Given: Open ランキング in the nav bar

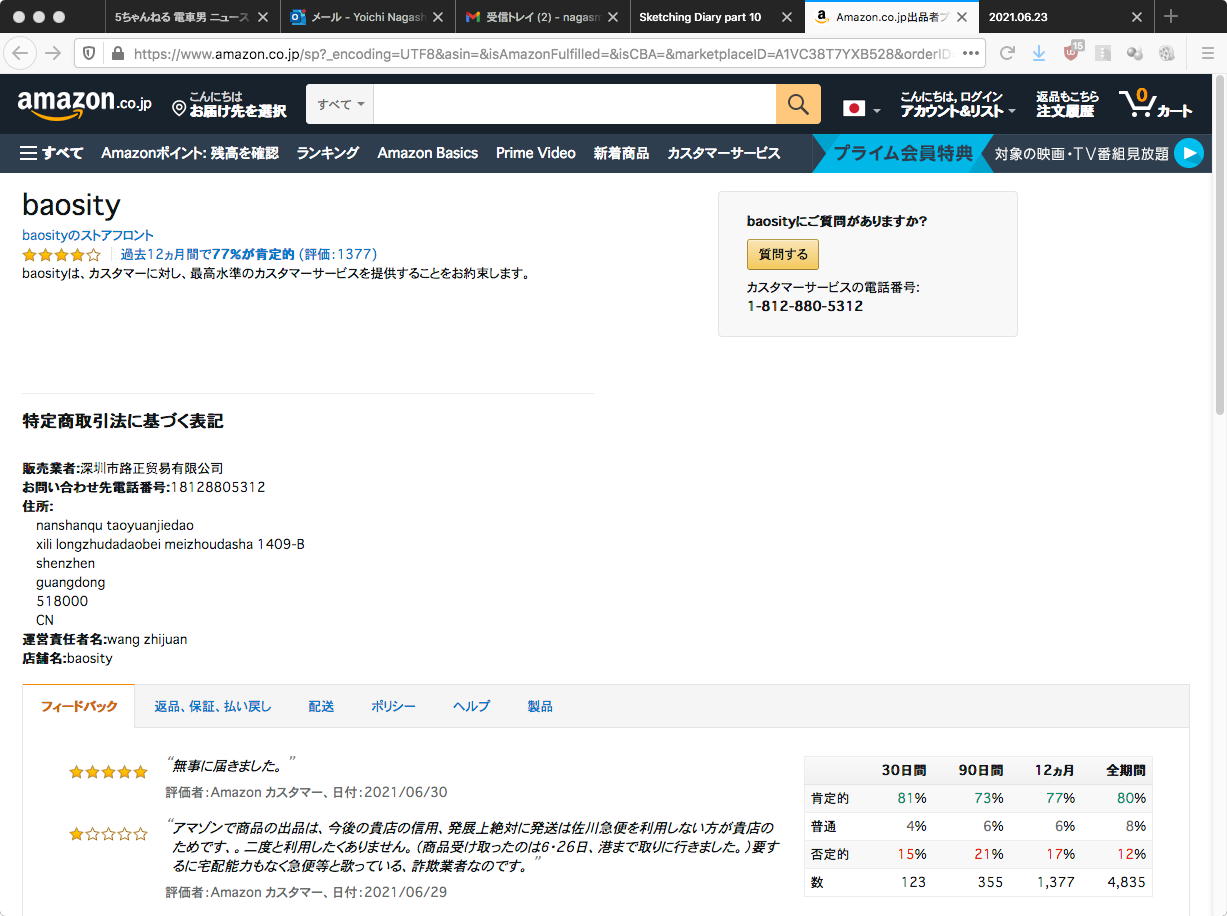Looking at the screenshot, I should pyautogui.click(x=327, y=153).
